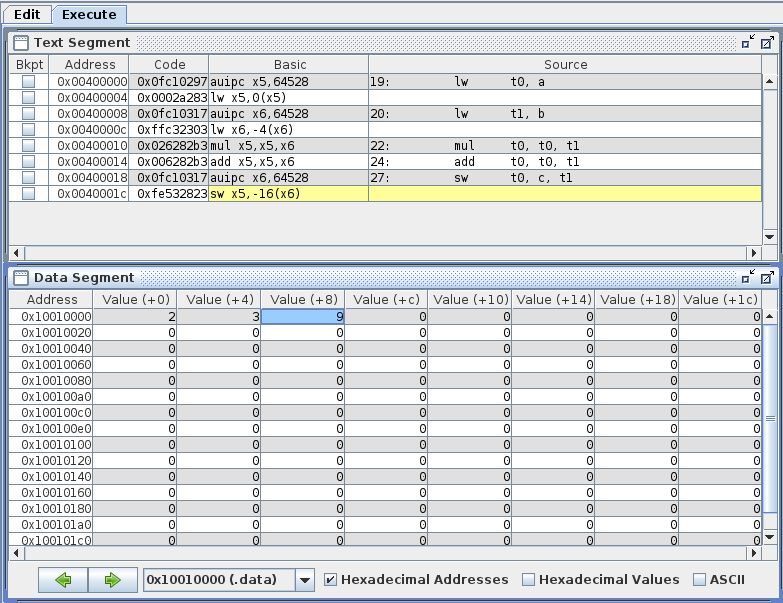Click the Value (+0) column header

[135, 300]
